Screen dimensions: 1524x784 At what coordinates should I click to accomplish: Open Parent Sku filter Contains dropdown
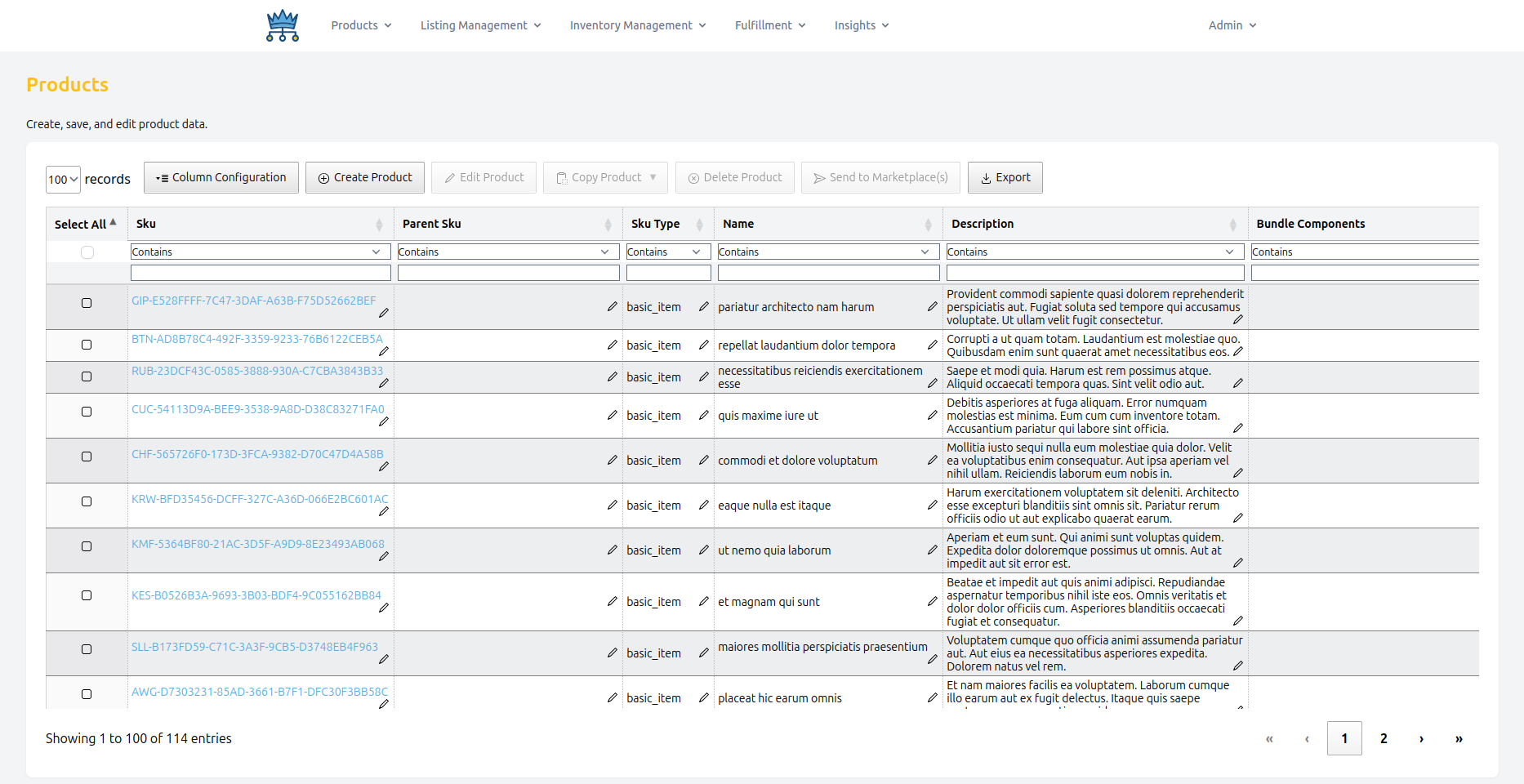click(x=508, y=252)
